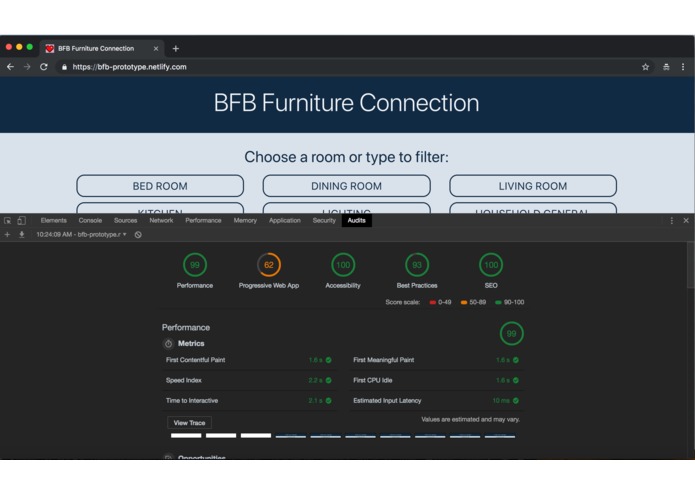Click the browser forward arrow
Image resolution: width=695 pixels, height=494 pixels.
point(27,67)
